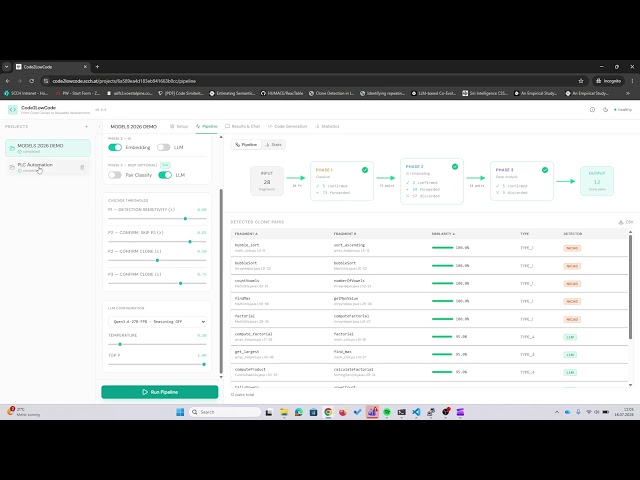The height and width of the screenshot is (480, 640).
Task: Open the LLM model selection dropdown
Action: point(158,322)
